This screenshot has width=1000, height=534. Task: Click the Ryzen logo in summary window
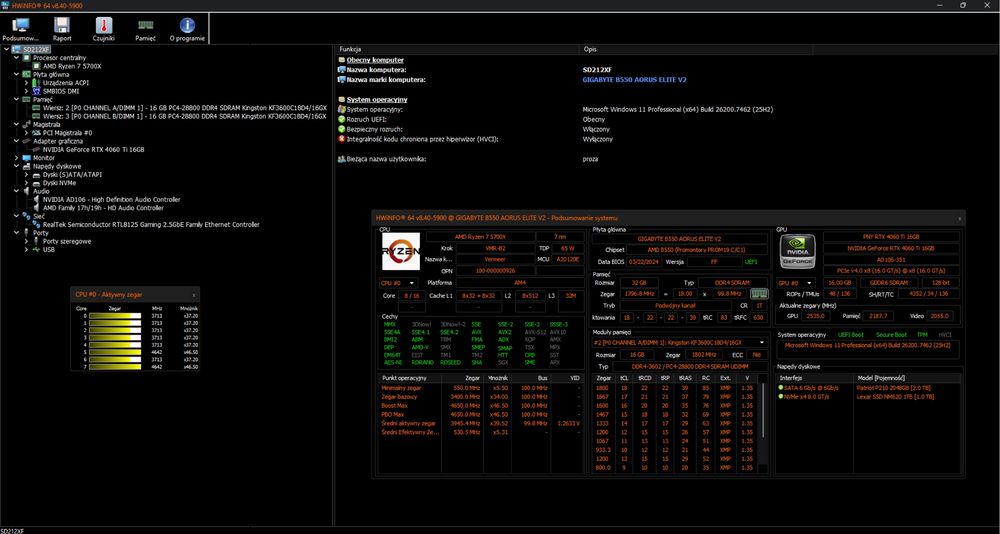(401, 251)
